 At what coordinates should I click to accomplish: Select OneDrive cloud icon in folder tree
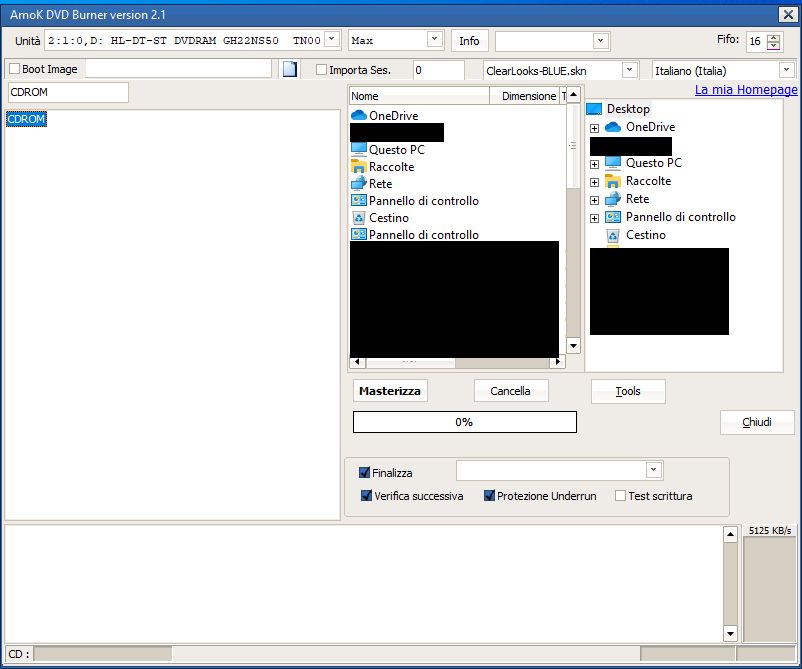pyautogui.click(x=613, y=127)
